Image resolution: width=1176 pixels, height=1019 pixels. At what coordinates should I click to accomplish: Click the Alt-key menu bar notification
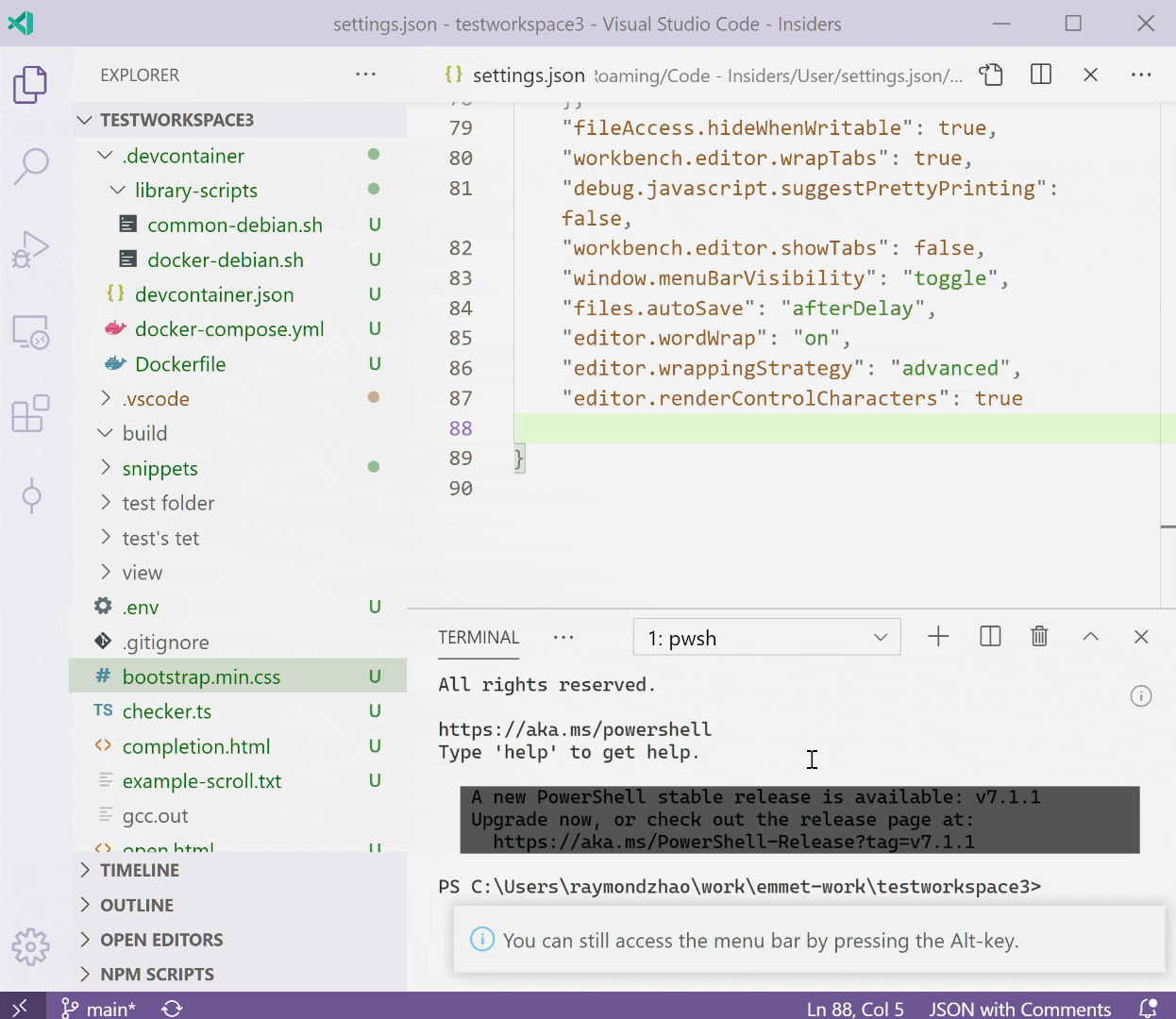(x=809, y=940)
